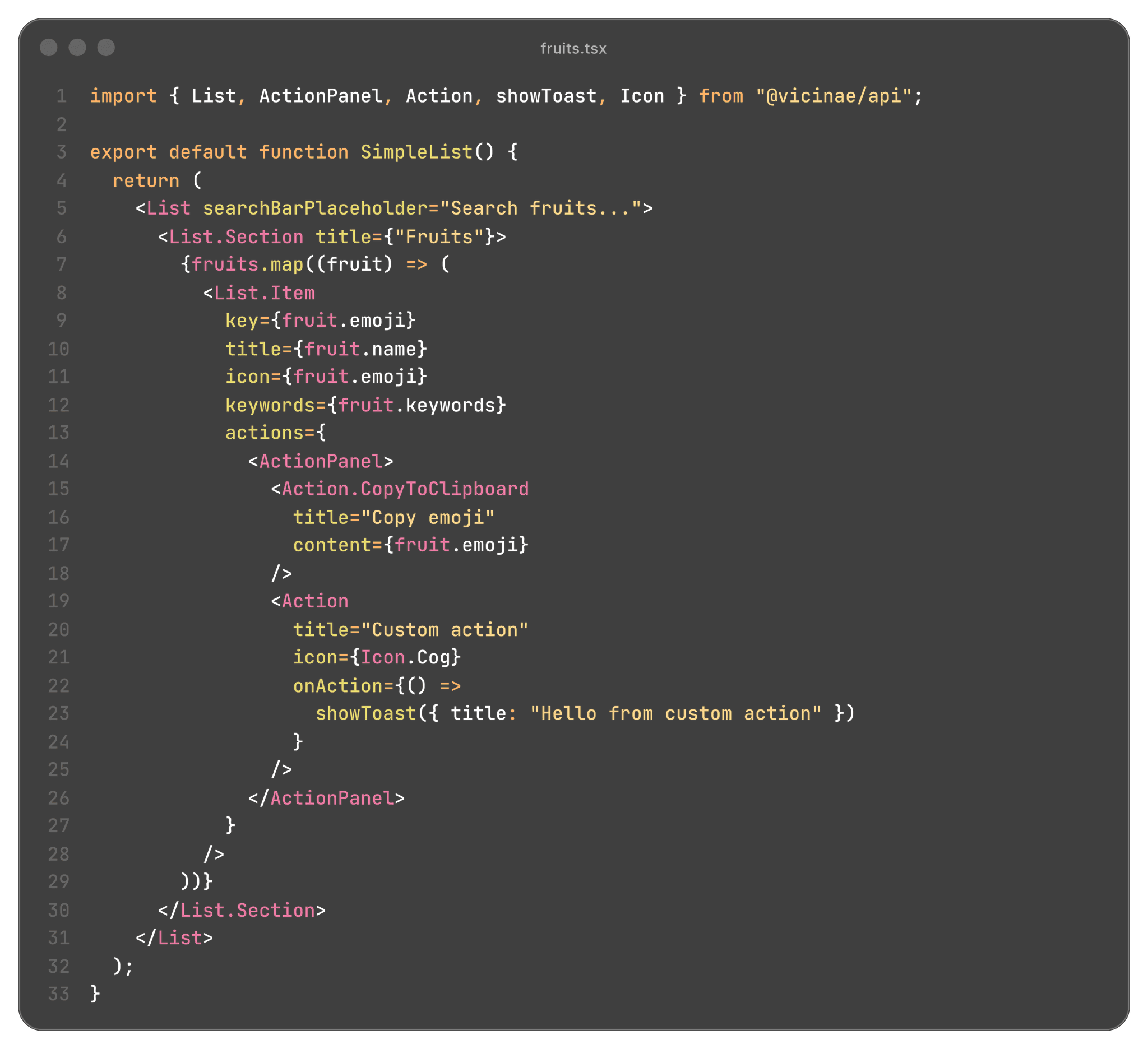Click the SimpleList function name
Viewport: 1148px width, 1049px height.
(x=418, y=151)
